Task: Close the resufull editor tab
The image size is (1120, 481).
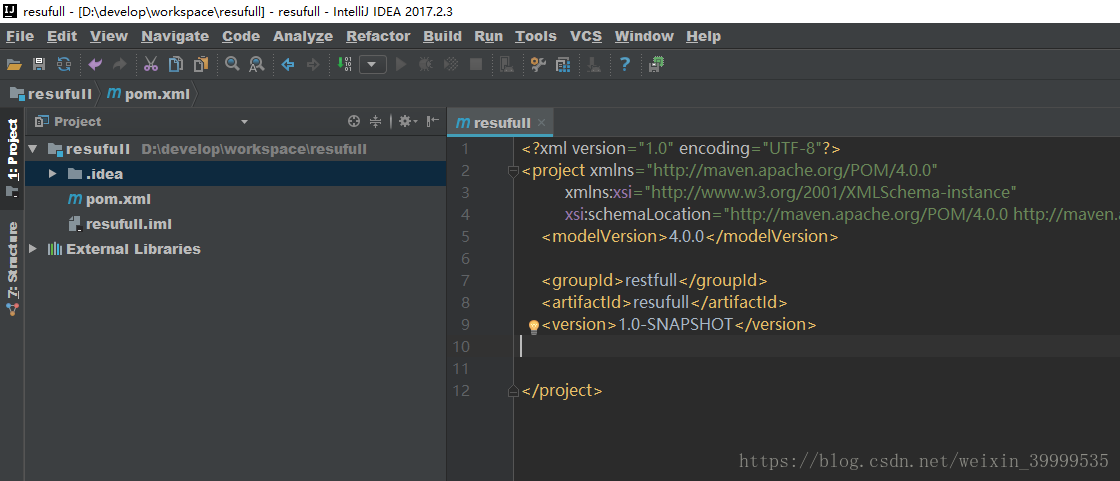Action: [541, 122]
